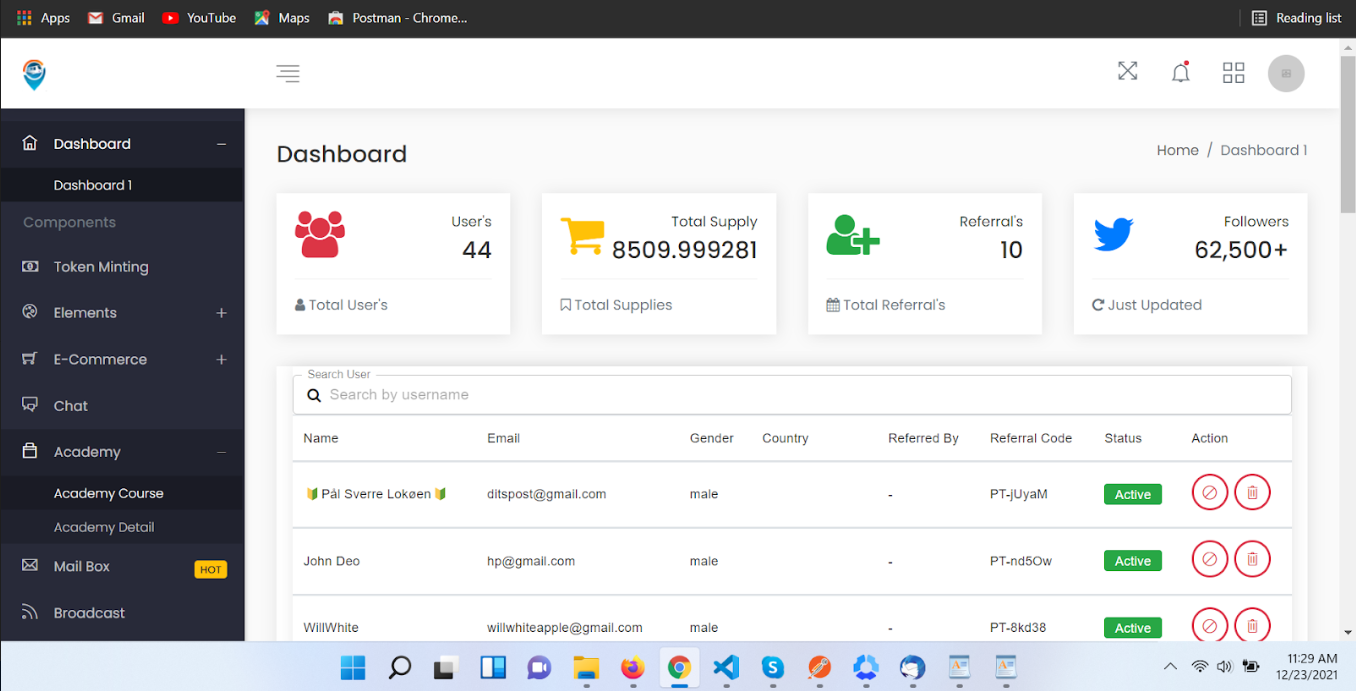Image resolution: width=1356 pixels, height=691 pixels.
Task: Click the fullscreen expand icon in header
Action: coord(1128,71)
